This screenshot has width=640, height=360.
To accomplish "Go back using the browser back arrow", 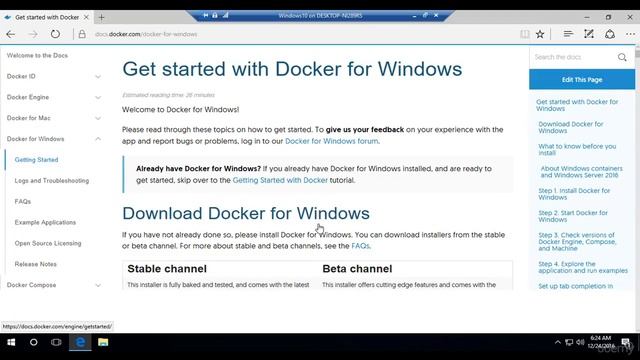I will [x=11, y=34].
